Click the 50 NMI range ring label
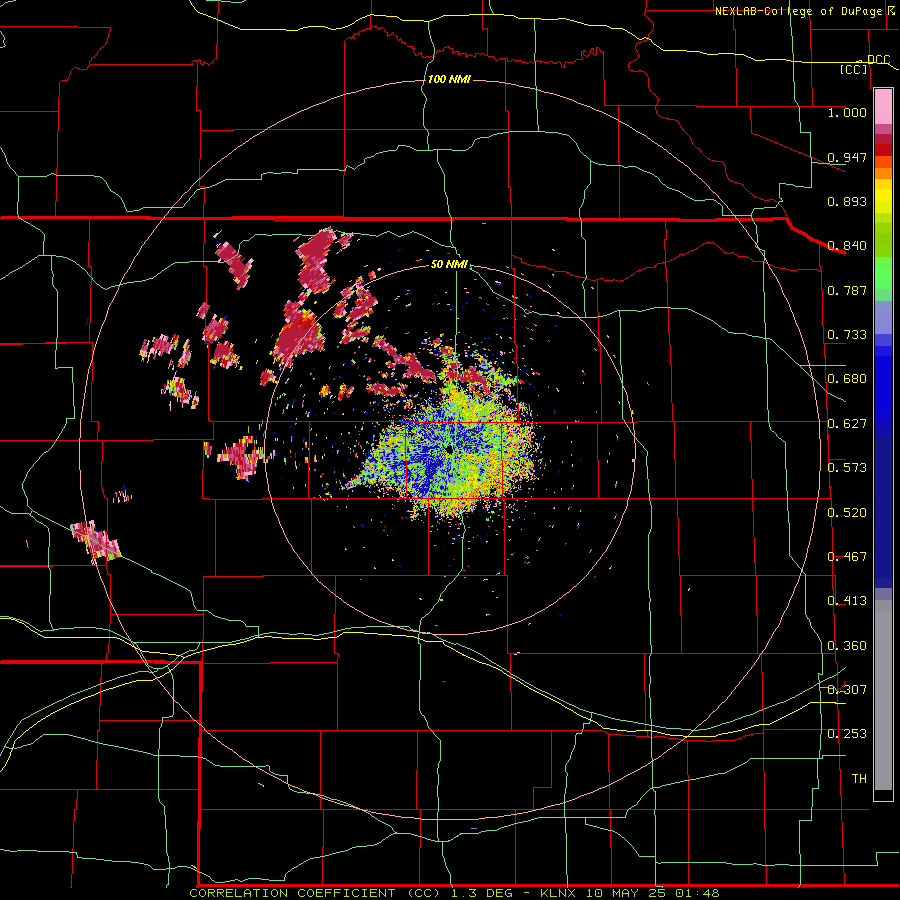The height and width of the screenshot is (900, 900). pyautogui.click(x=449, y=264)
